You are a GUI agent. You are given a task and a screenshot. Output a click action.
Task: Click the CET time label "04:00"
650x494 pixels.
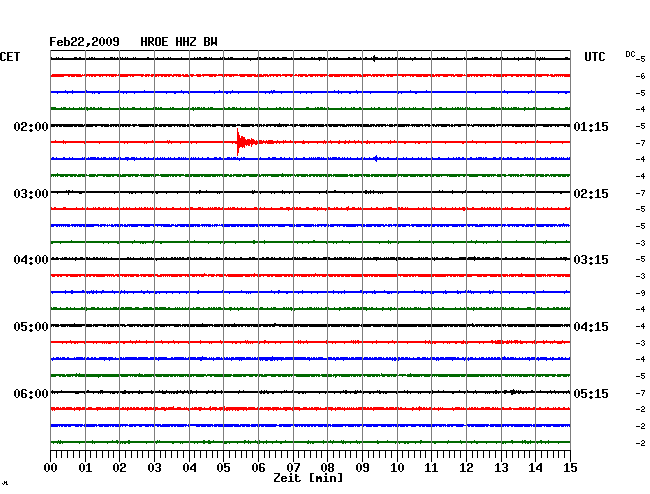[31, 260]
